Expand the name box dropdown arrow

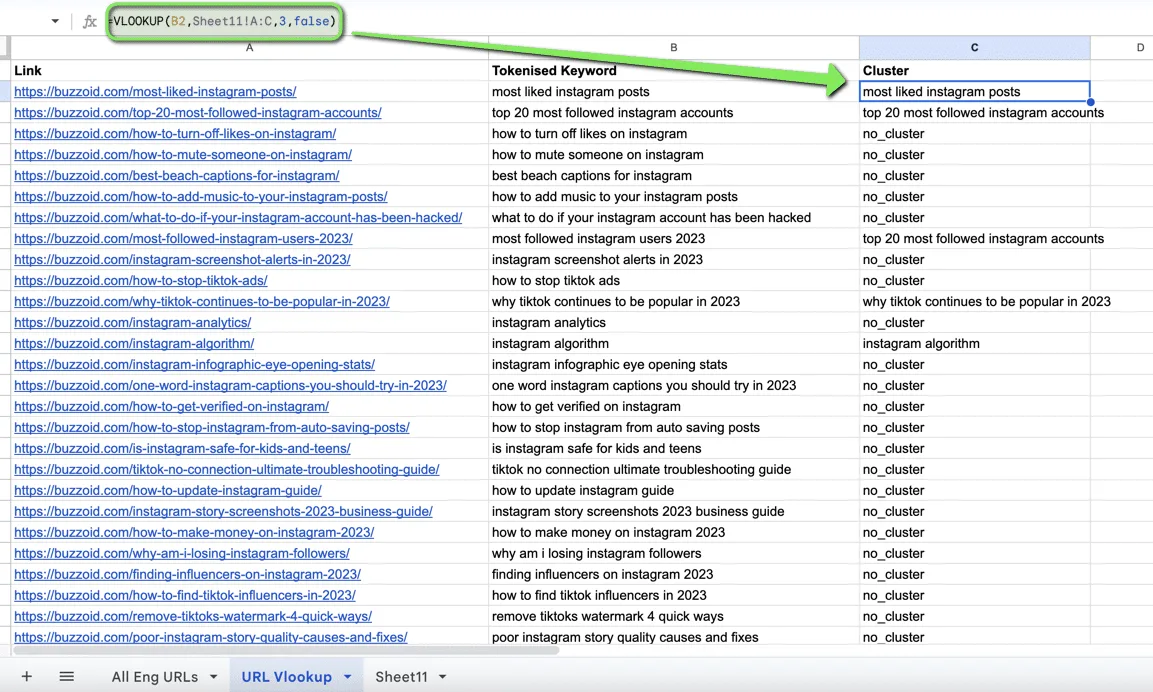pyautogui.click(x=55, y=21)
